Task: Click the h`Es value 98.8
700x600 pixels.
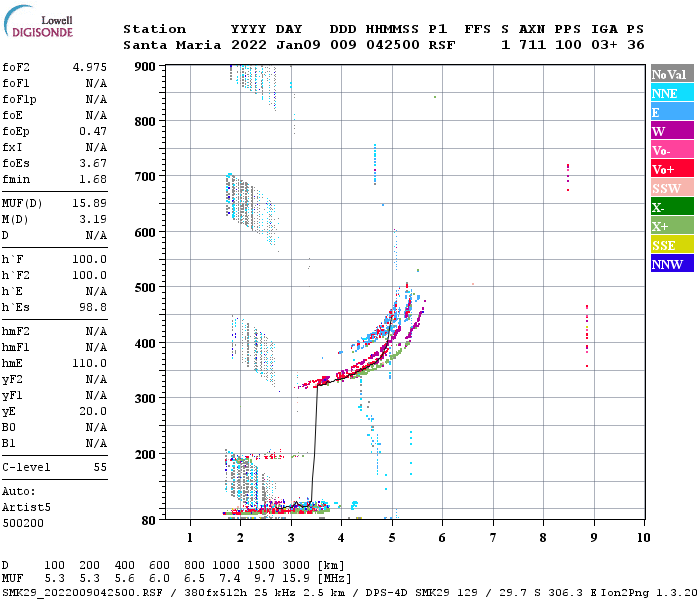Action: [93, 308]
